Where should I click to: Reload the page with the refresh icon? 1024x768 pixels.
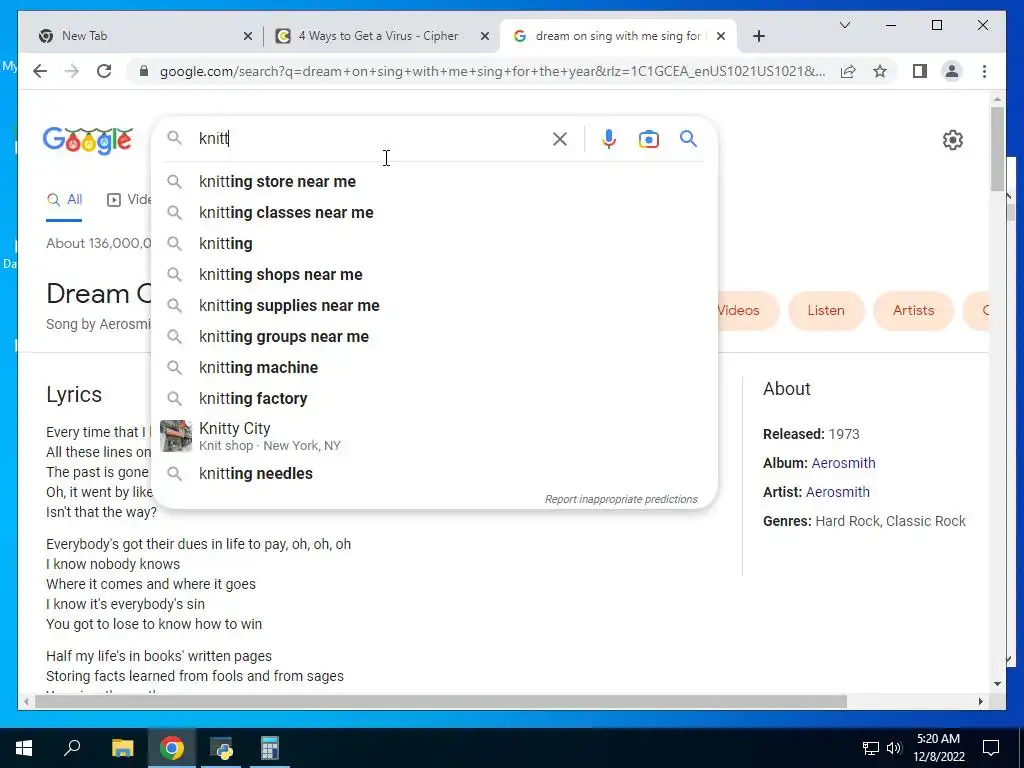click(104, 71)
